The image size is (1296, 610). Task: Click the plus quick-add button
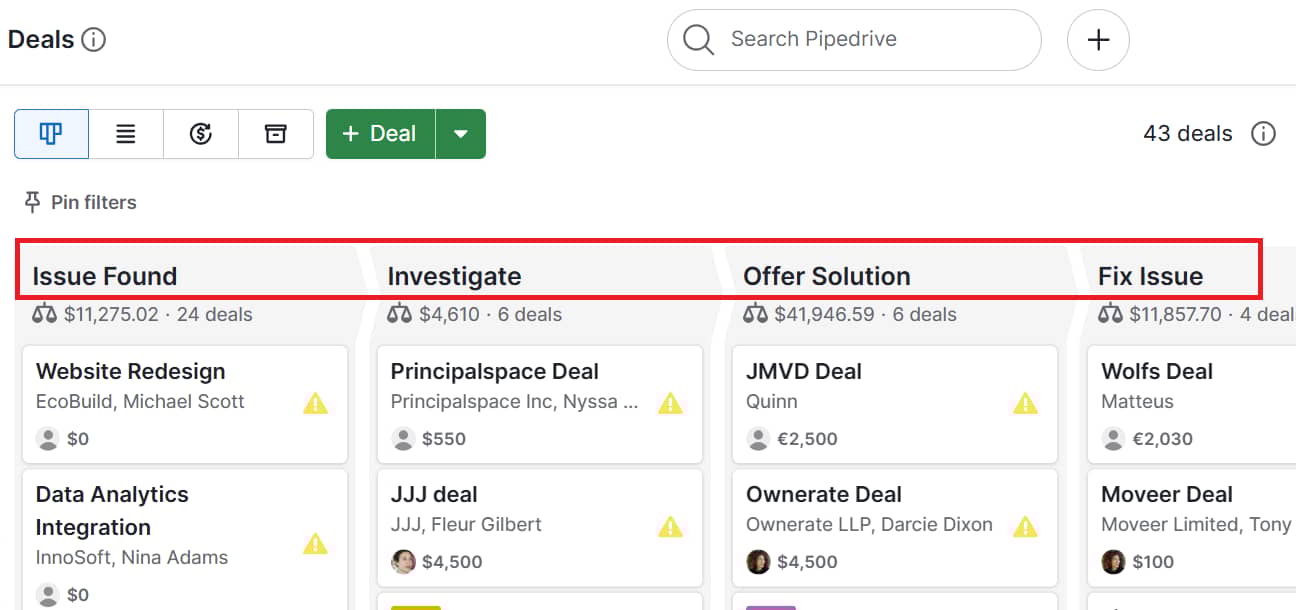pos(1098,40)
